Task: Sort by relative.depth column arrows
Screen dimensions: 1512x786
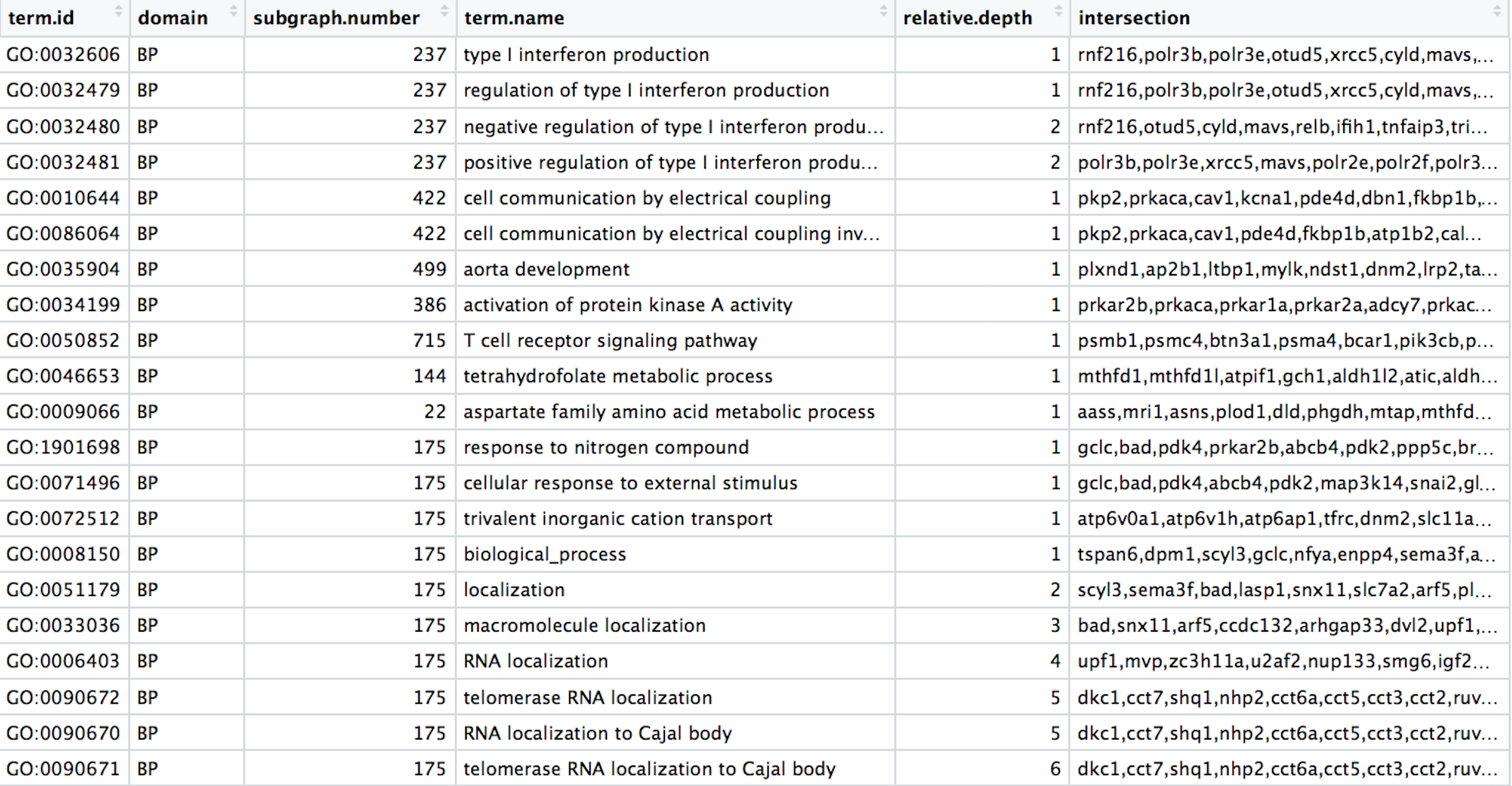Action: click(1058, 11)
